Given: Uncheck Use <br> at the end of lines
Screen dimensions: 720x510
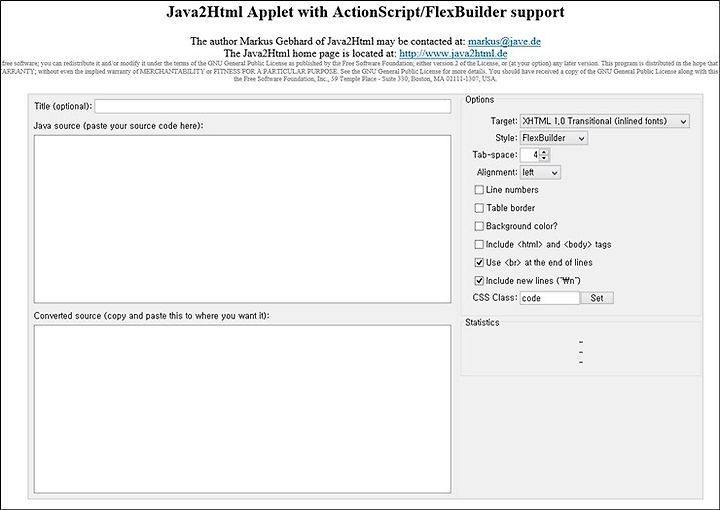Looking at the screenshot, I should pos(479,263).
